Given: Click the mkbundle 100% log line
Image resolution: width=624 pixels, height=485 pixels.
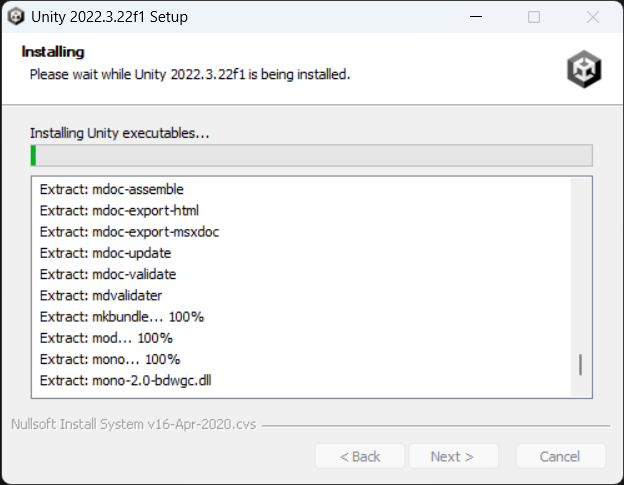Looking at the screenshot, I should click(122, 316).
